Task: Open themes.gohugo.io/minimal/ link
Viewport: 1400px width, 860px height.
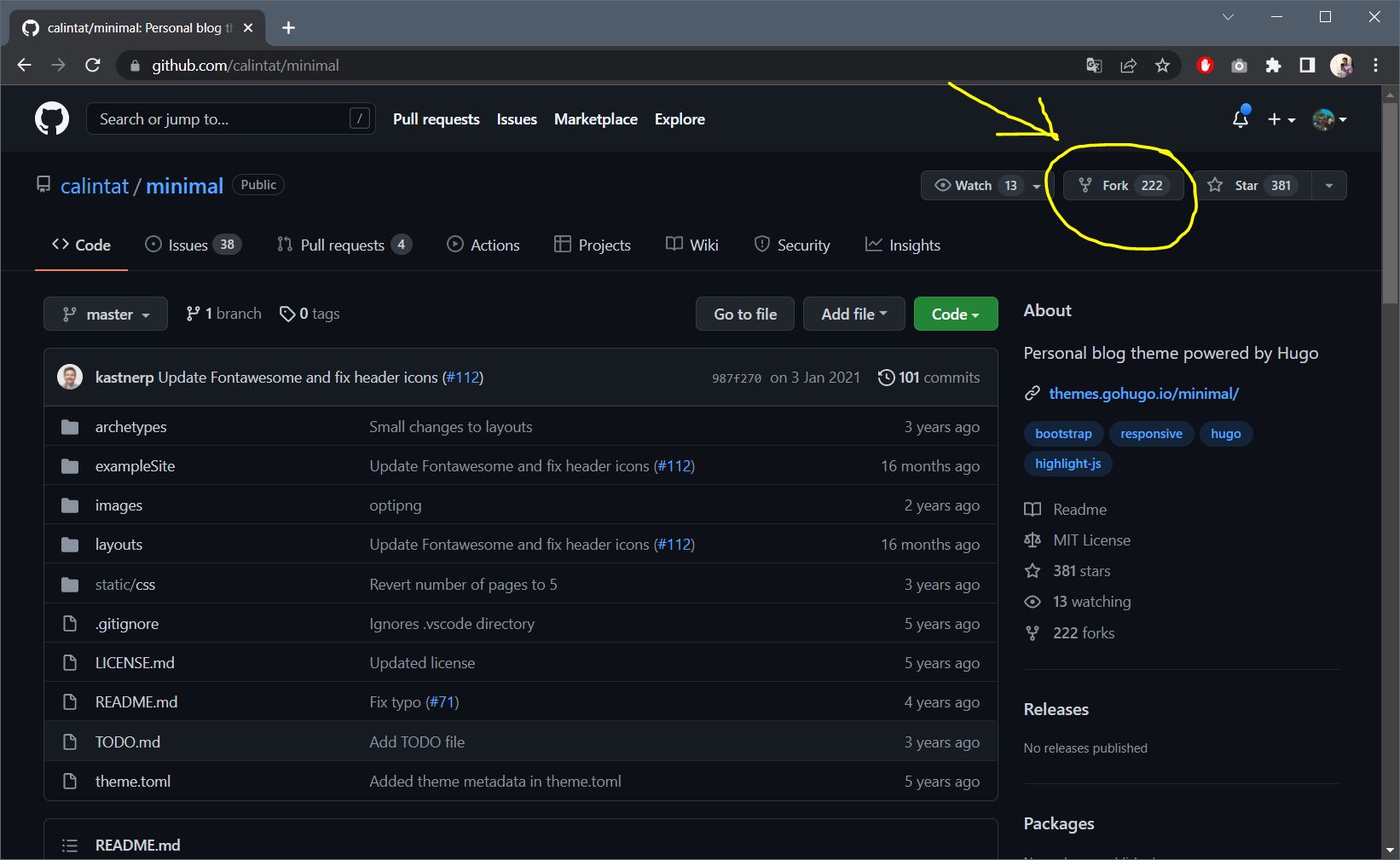Action: point(1143,393)
